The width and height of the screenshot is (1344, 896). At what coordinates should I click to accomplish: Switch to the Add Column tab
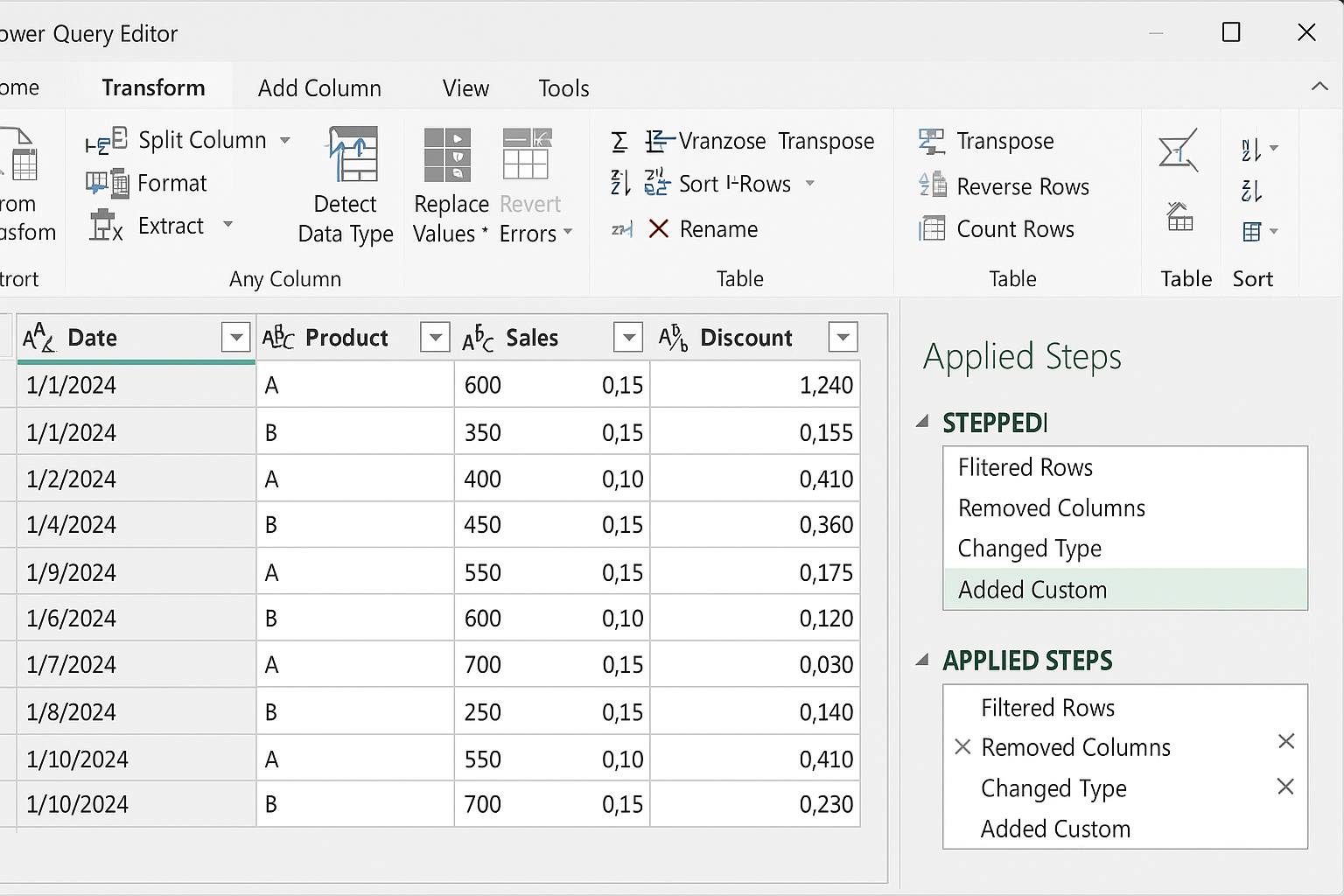[x=319, y=88]
